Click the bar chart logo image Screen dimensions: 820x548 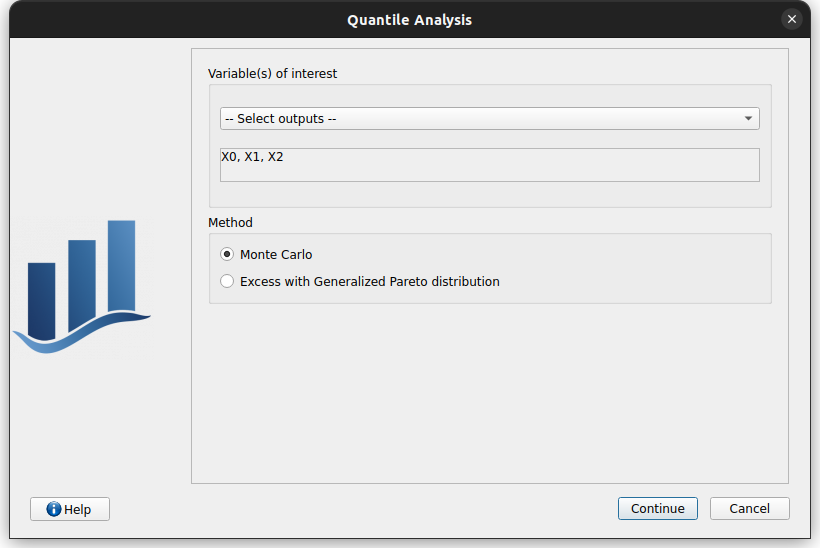click(82, 286)
